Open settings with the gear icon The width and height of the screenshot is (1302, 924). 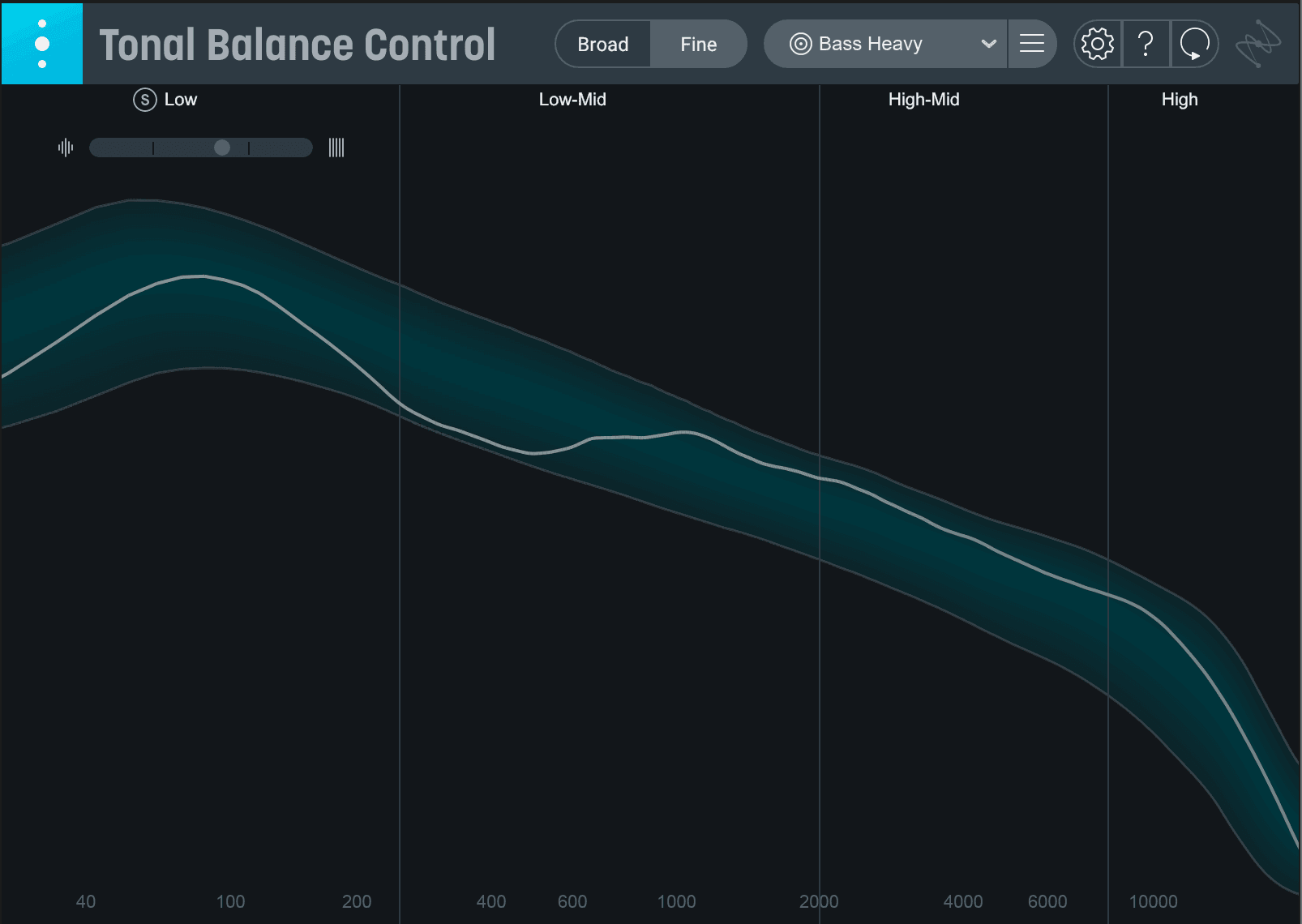click(x=1098, y=44)
